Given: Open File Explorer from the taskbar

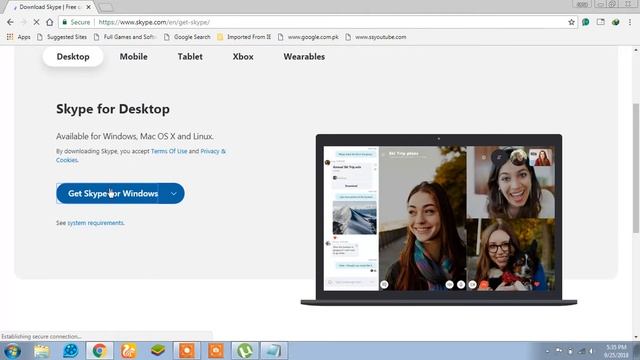Looking at the screenshot, I should click(x=41, y=351).
